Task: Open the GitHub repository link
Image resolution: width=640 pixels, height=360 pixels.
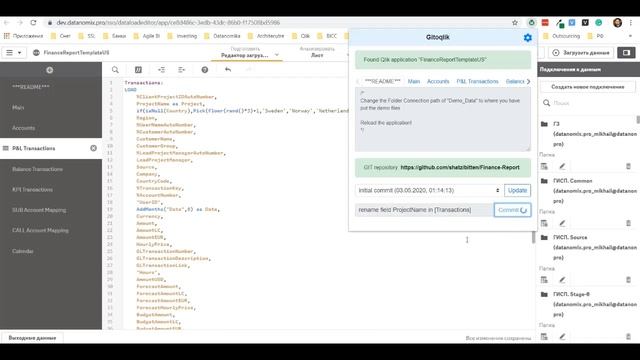Action: 460,167
